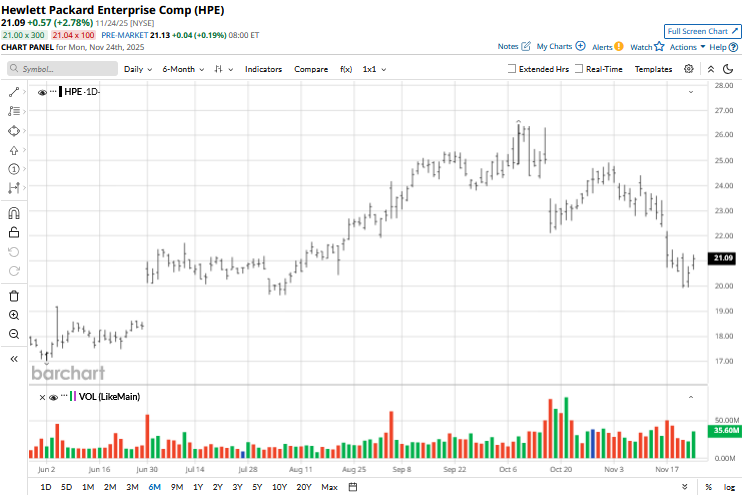
Task: Select the shapes drawing tool
Action: tap(14, 131)
